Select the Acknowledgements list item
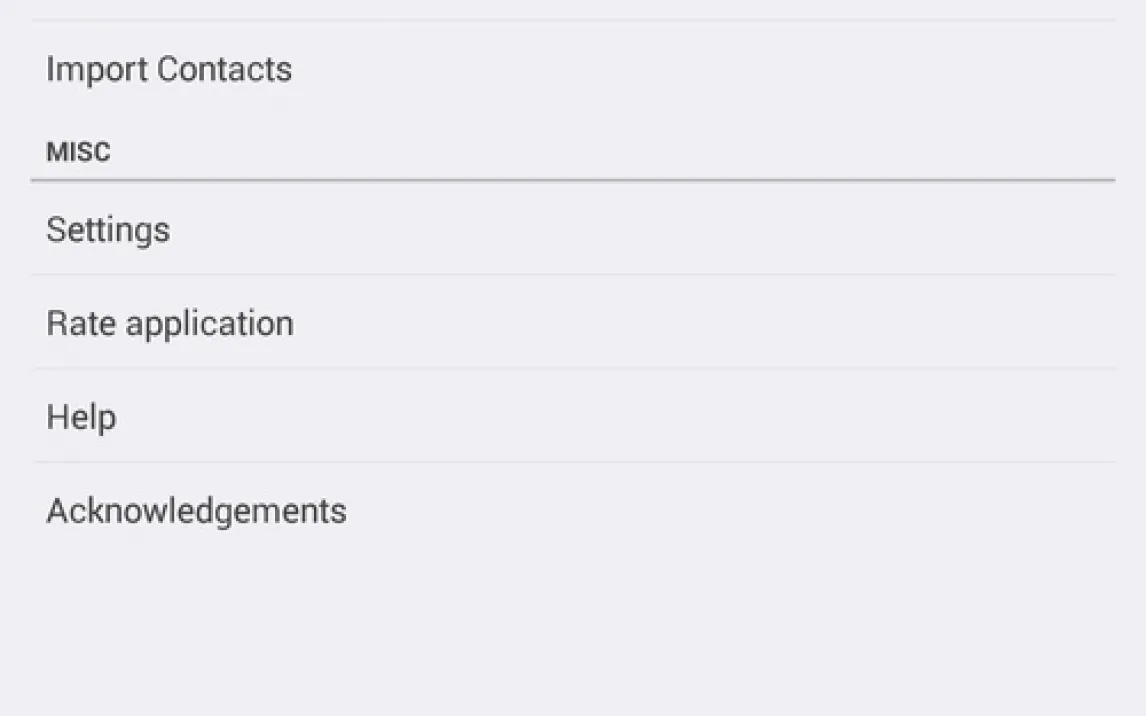 [x=572, y=511]
